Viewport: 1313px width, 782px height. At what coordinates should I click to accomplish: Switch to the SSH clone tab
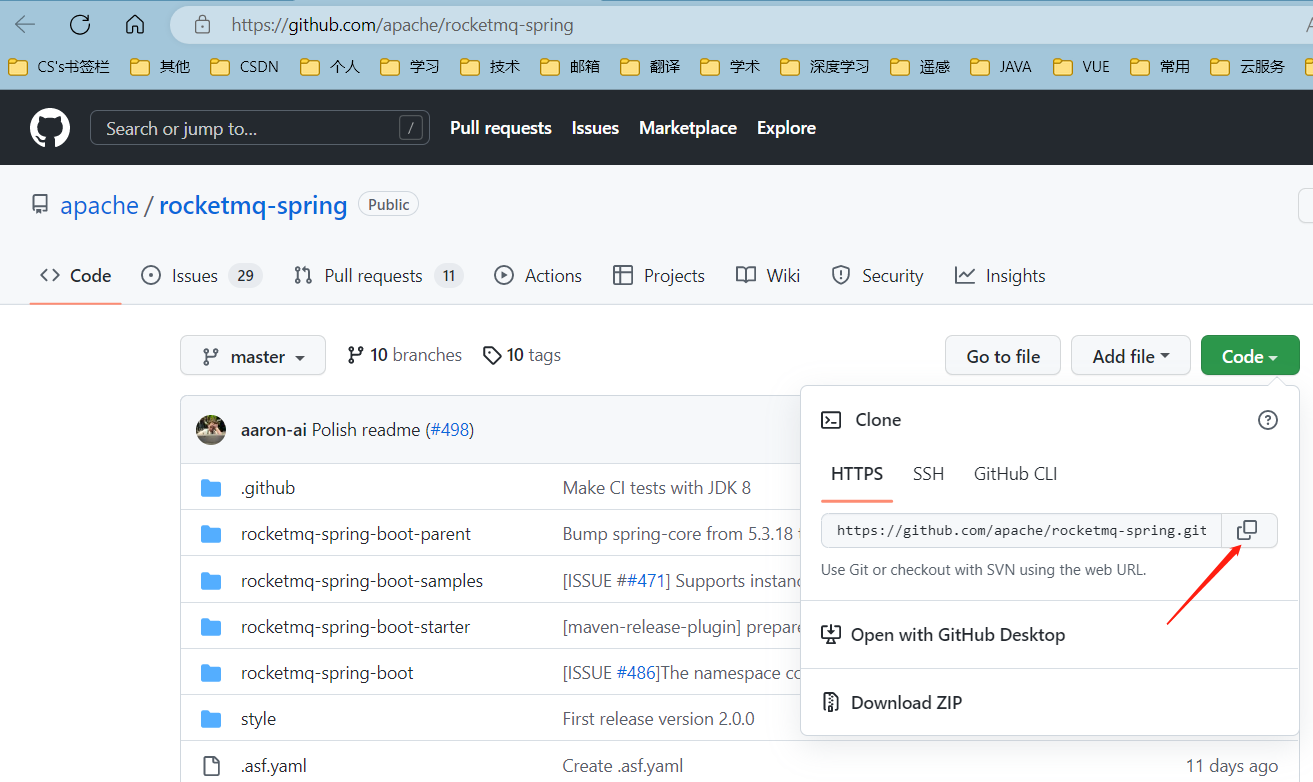point(928,474)
